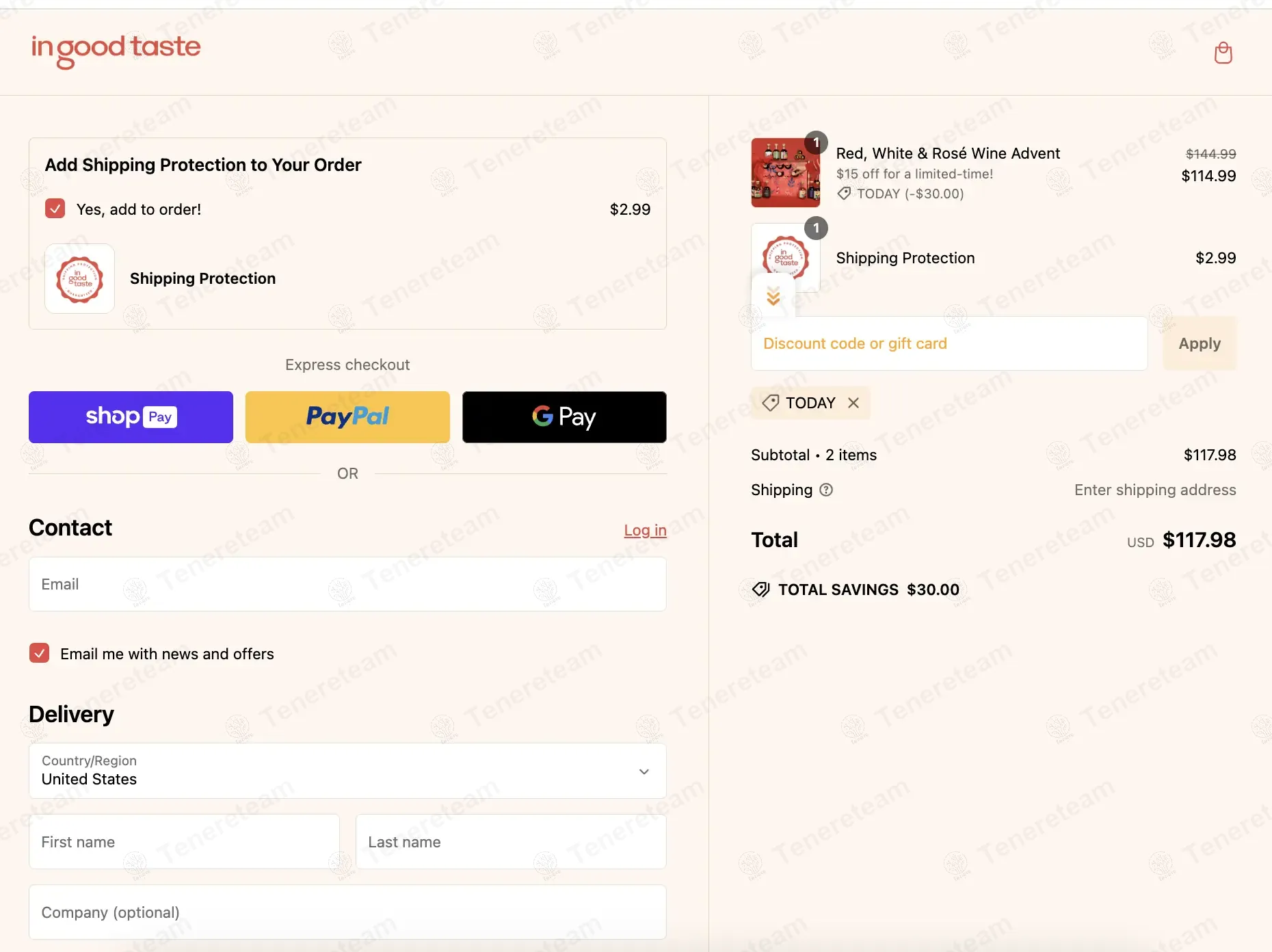Click the Log in link
The image size is (1272, 952).
645,530
